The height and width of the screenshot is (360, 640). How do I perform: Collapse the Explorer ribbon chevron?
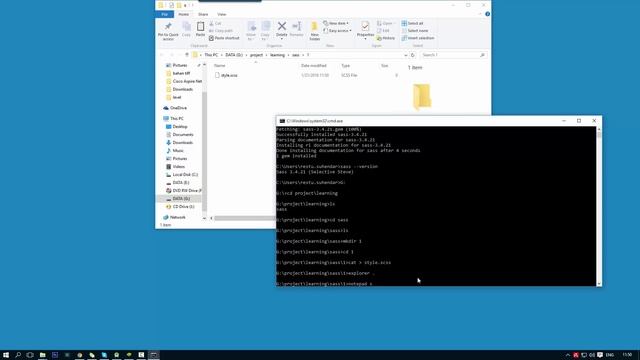[x=480, y=14]
